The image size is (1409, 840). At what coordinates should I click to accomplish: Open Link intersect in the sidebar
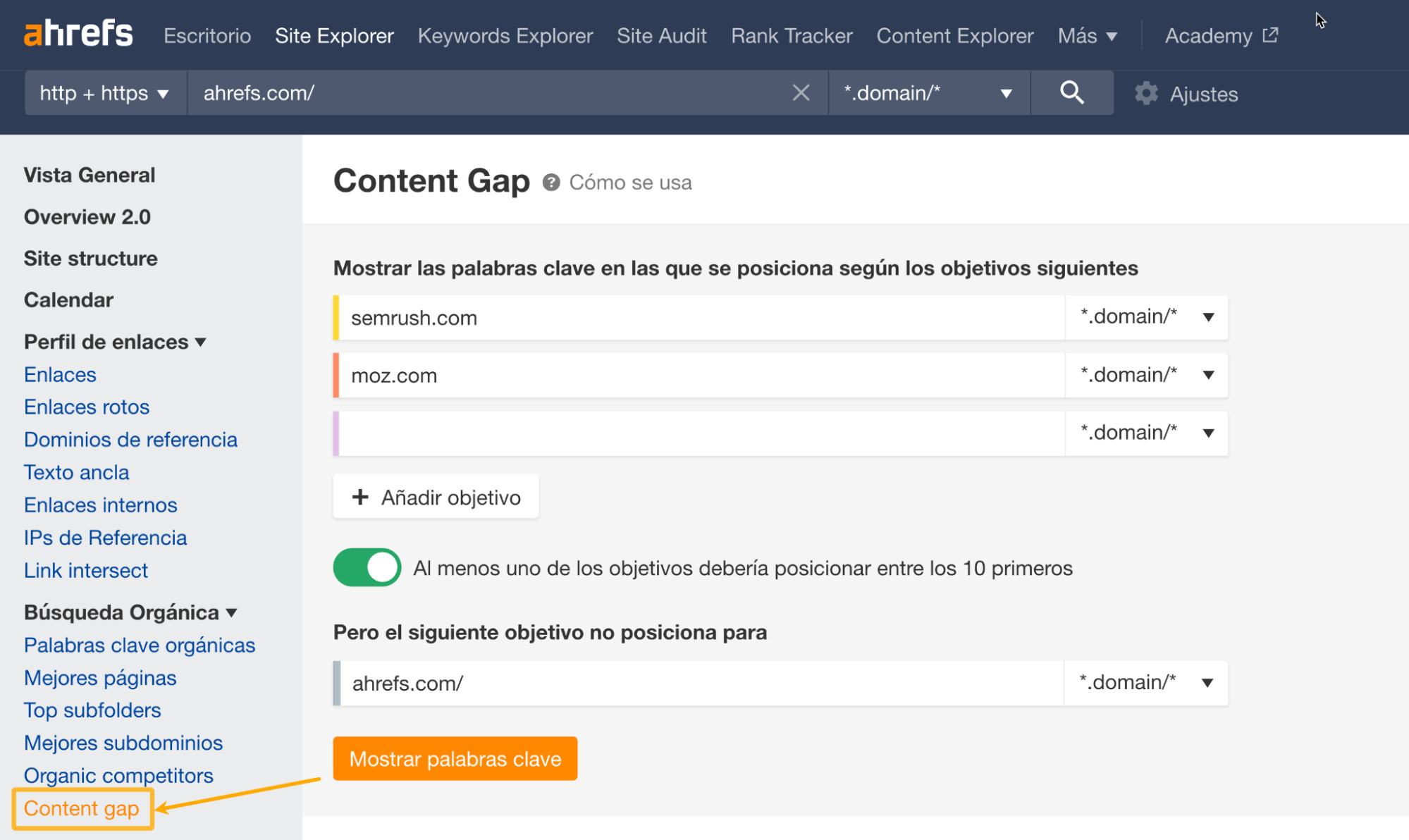[85, 570]
